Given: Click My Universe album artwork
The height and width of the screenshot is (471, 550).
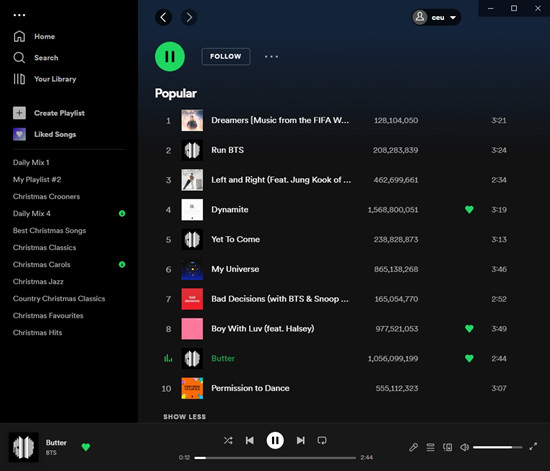Looking at the screenshot, I should [192, 269].
